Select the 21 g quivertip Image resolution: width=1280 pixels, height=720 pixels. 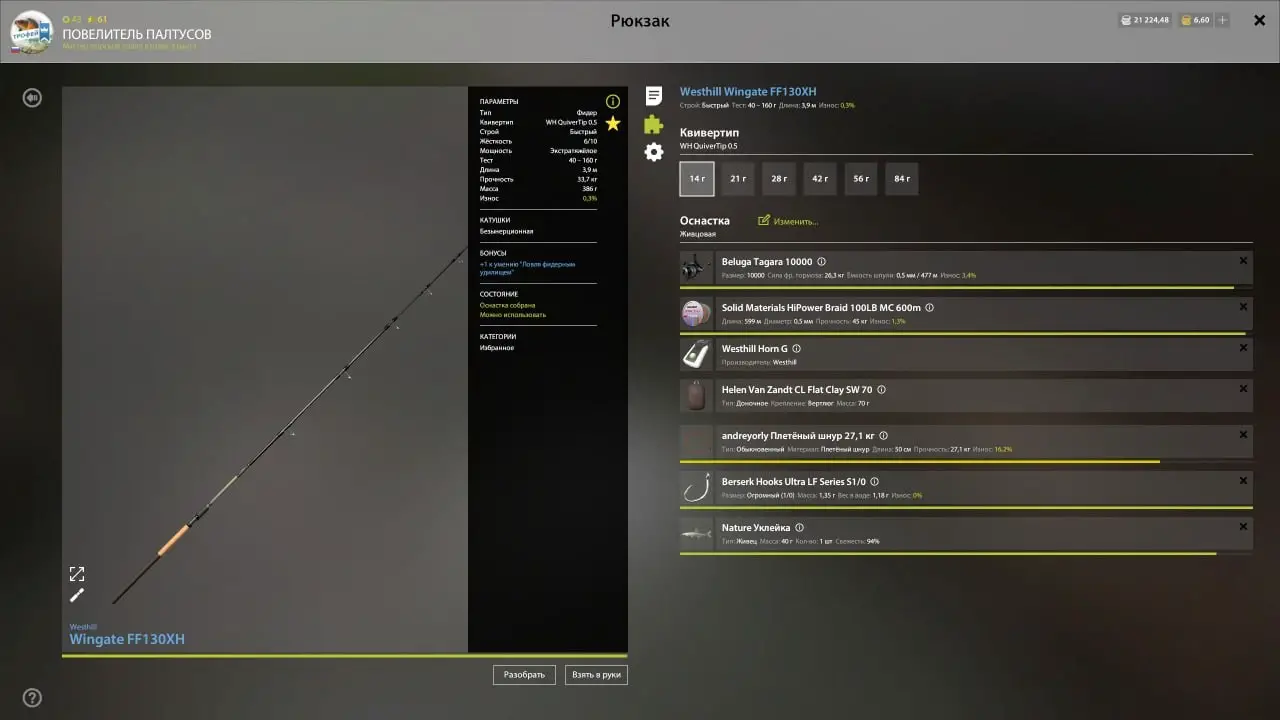pyautogui.click(x=738, y=179)
